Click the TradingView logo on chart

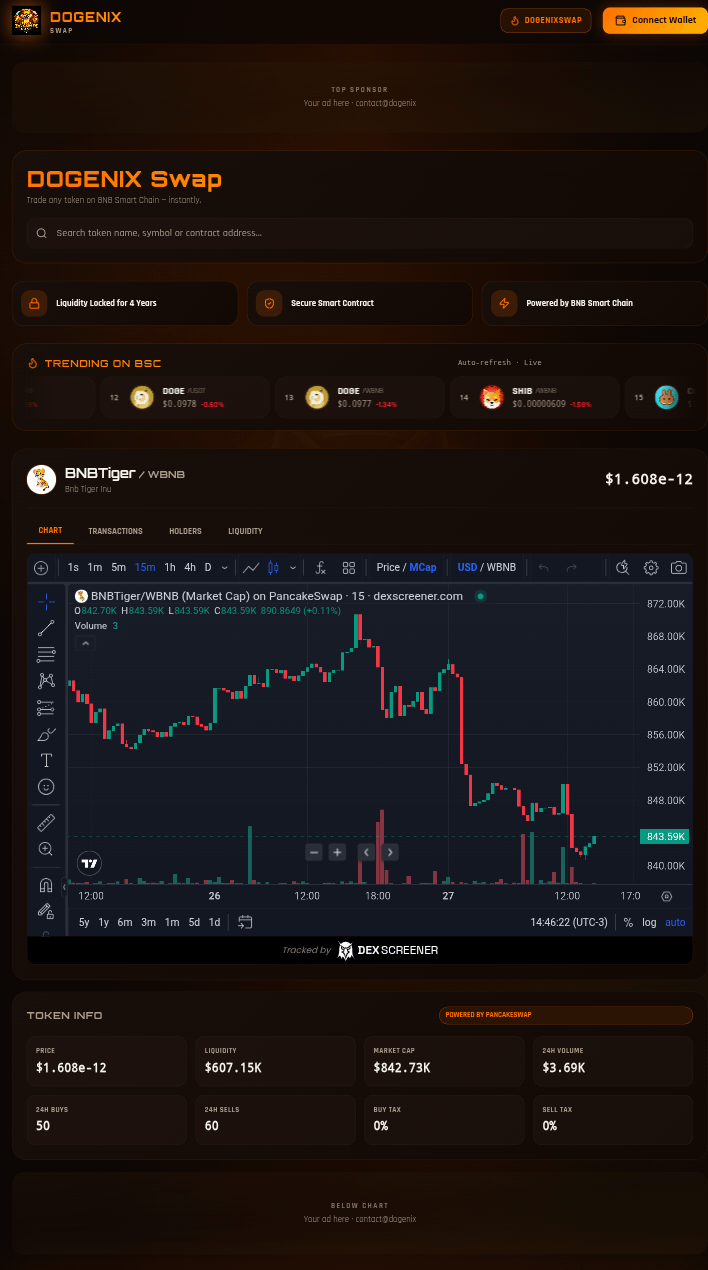point(90,863)
